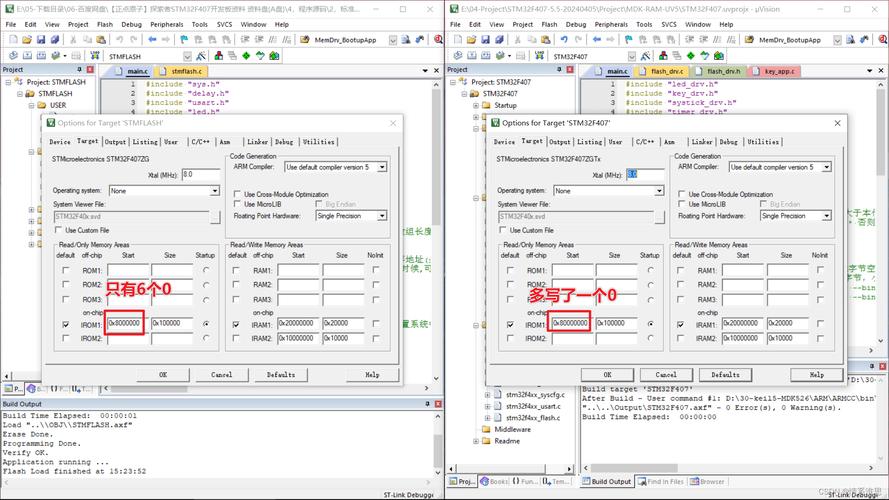Check IRAM1 NoInit box in STM32F407 options dialog

tap(820, 323)
